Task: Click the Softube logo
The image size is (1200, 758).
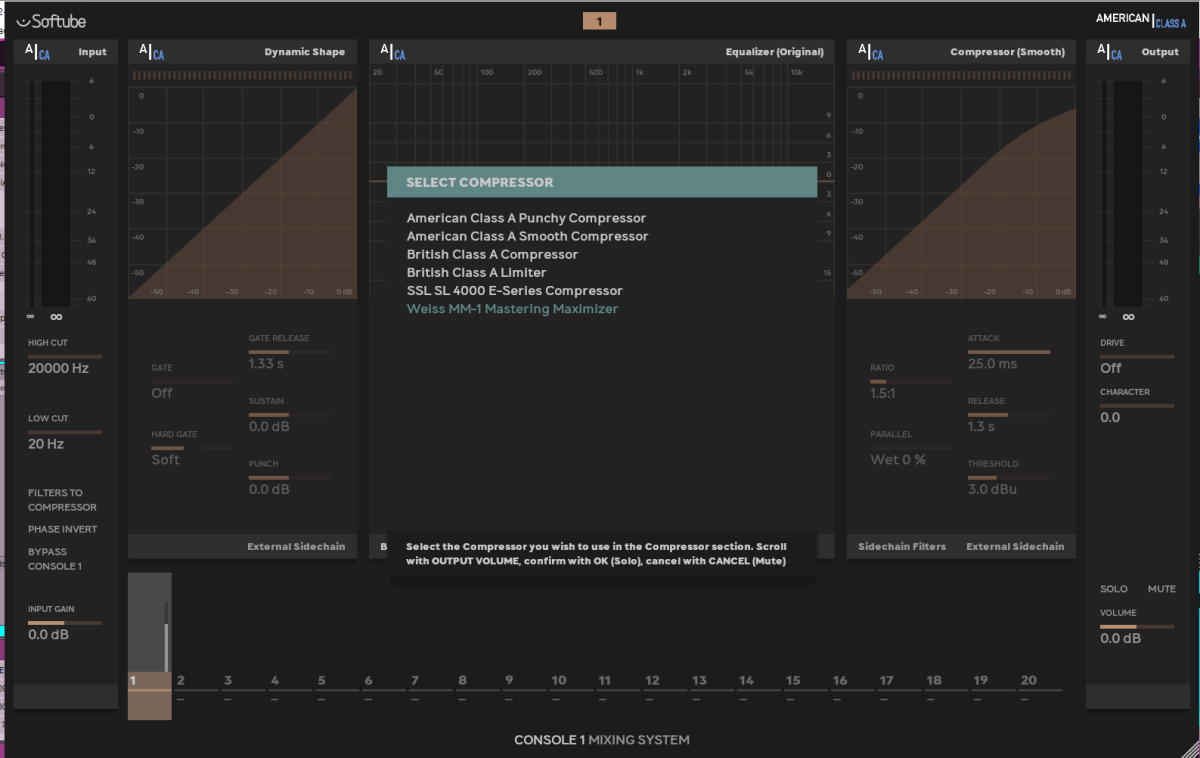Action: 51,21
